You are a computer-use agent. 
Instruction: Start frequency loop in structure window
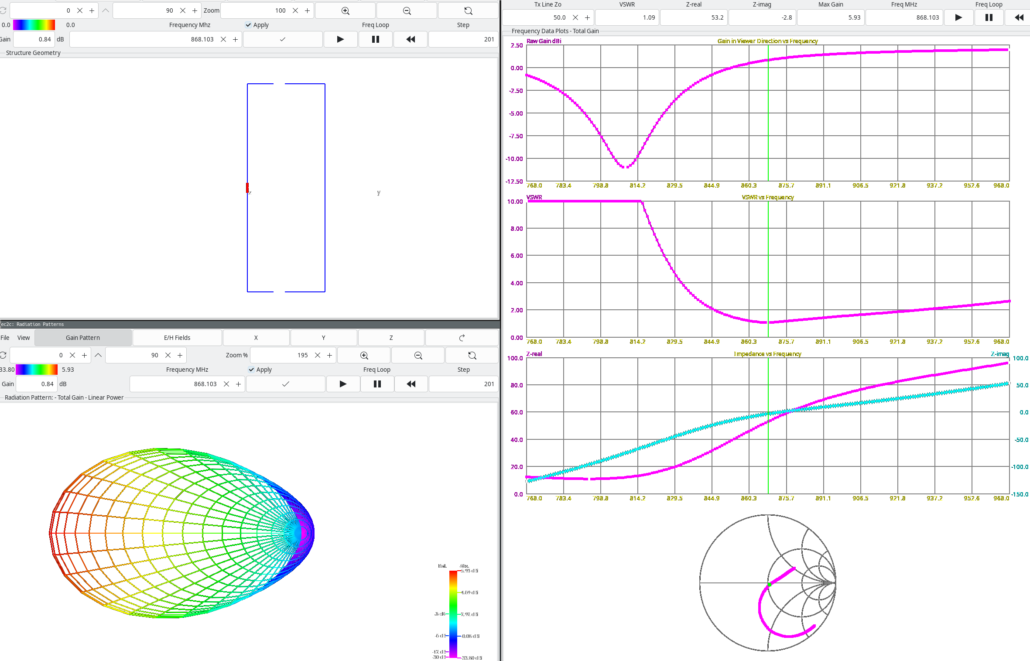point(340,39)
